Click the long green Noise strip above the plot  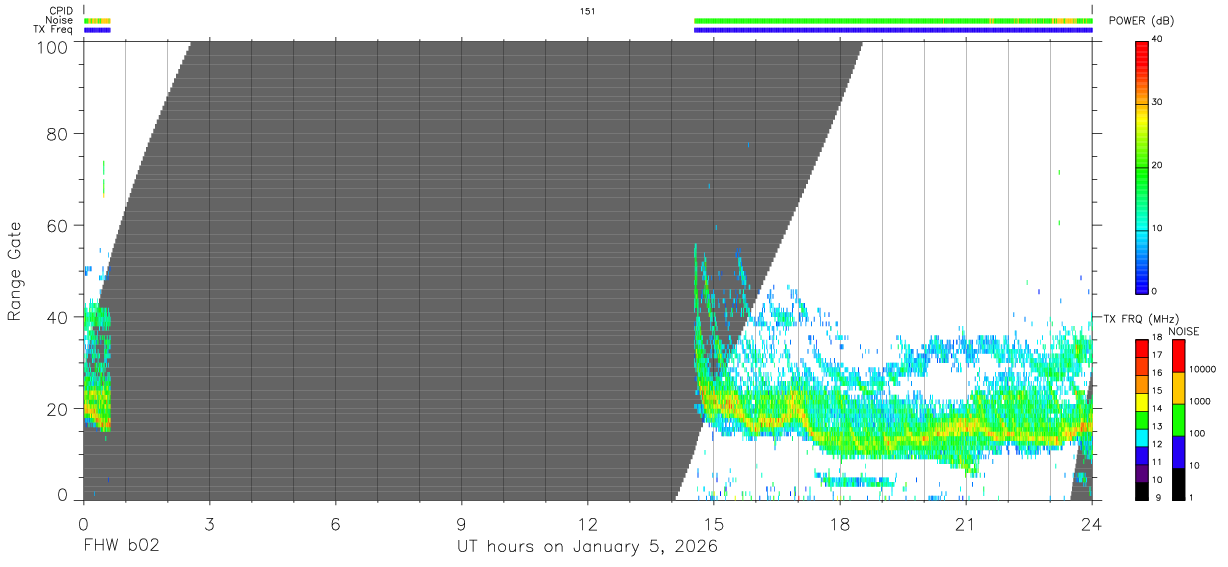(893, 20)
